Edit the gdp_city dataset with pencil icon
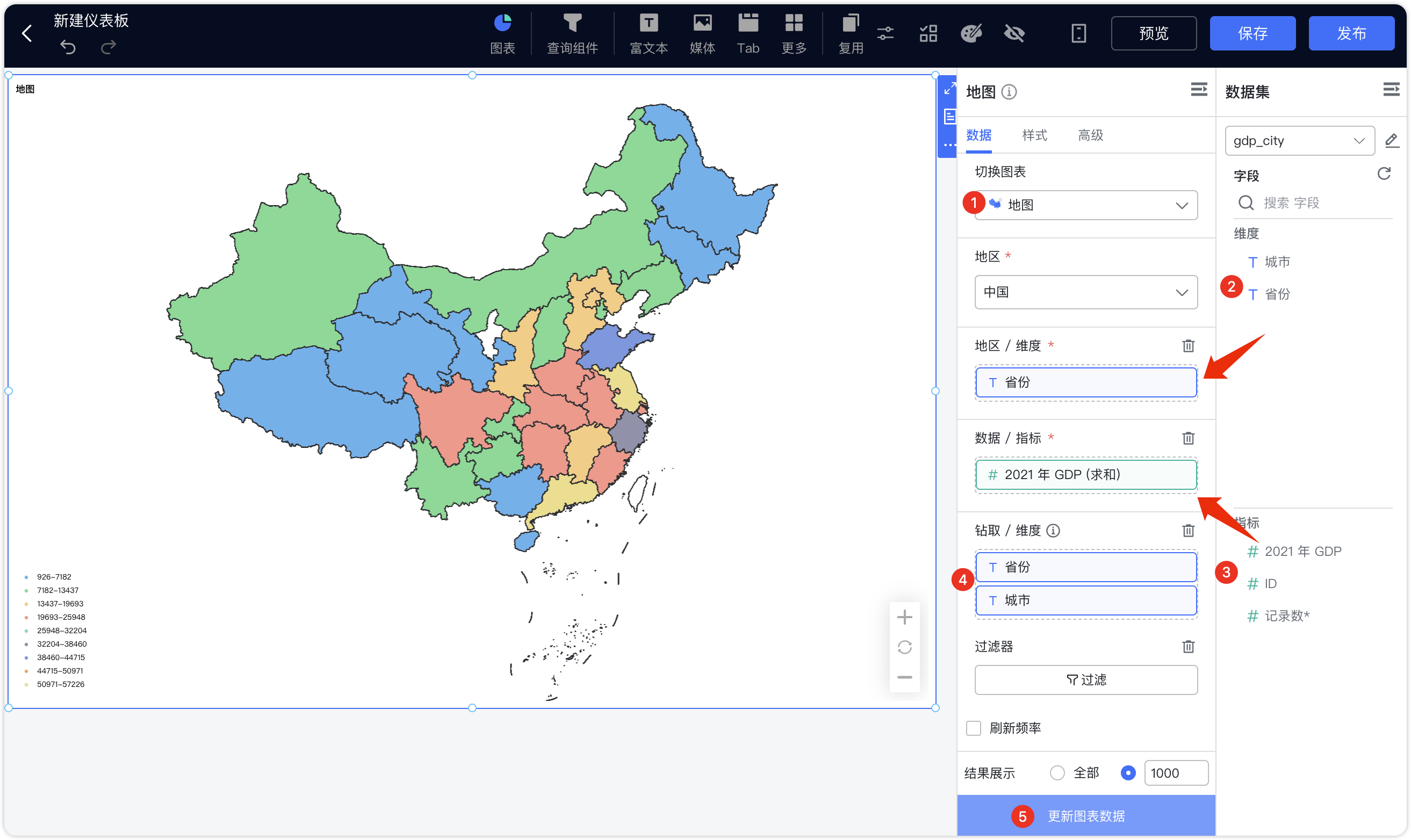1411x840 pixels. 1391,140
